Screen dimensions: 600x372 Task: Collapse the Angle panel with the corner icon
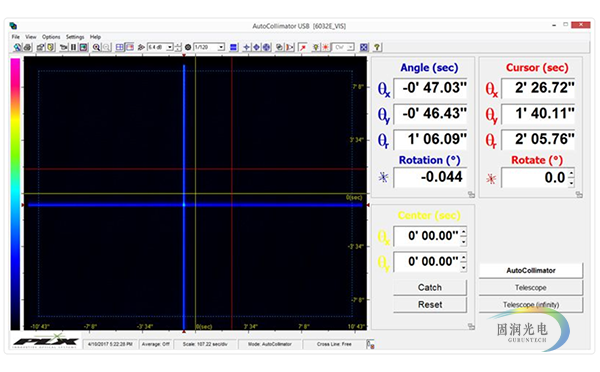pyautogui.click(x=471, y=195)
